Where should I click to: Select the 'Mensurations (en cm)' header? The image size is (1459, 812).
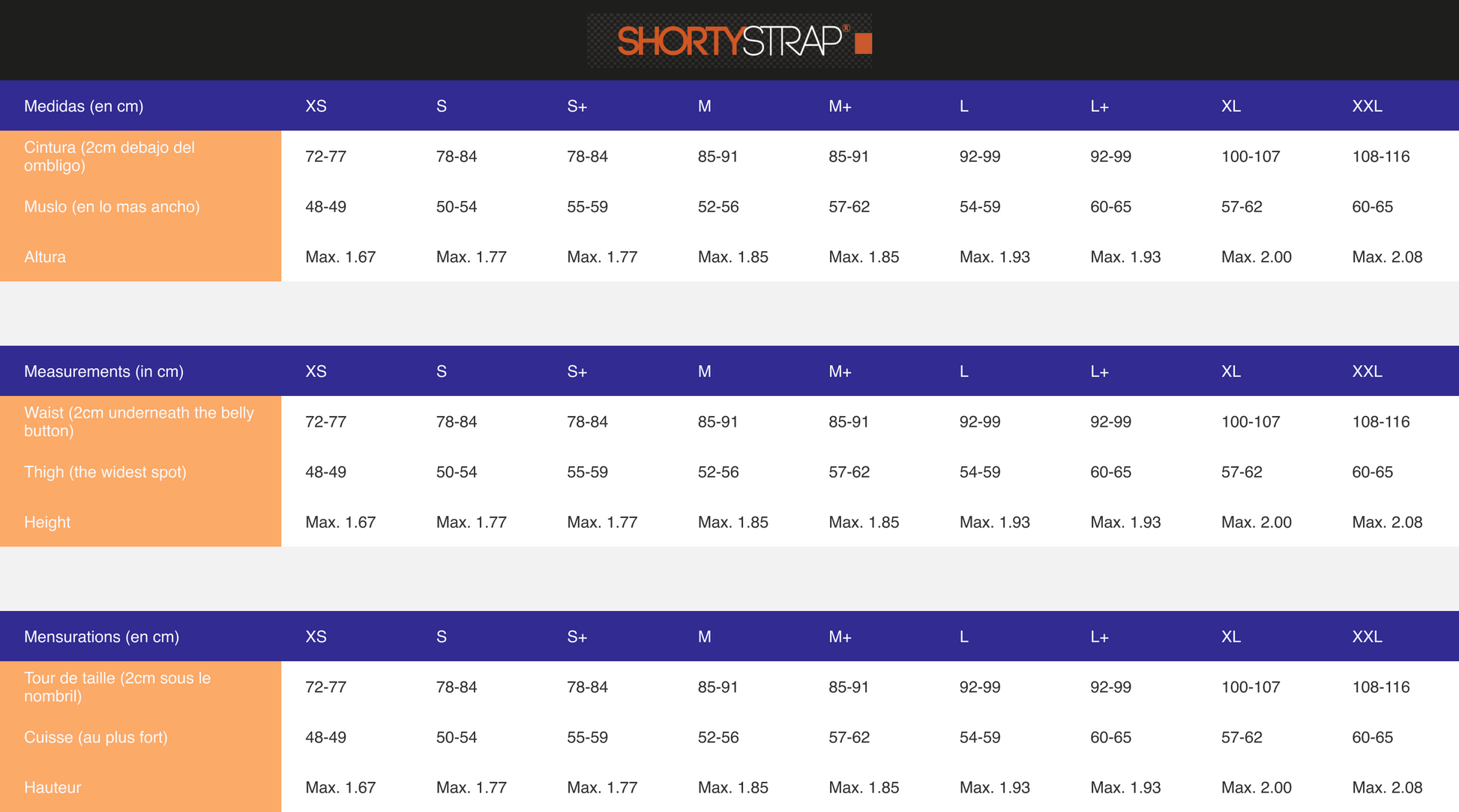tap(101, 637)
